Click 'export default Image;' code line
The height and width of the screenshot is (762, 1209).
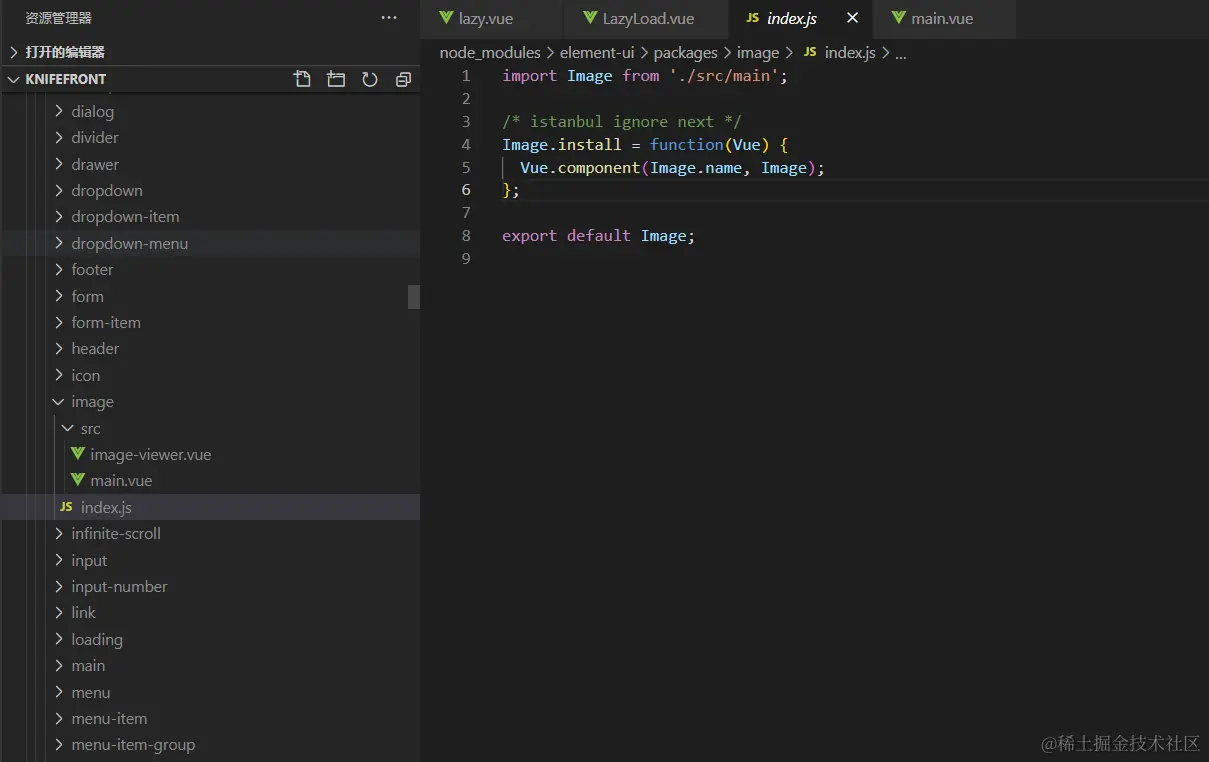[599, 236]
